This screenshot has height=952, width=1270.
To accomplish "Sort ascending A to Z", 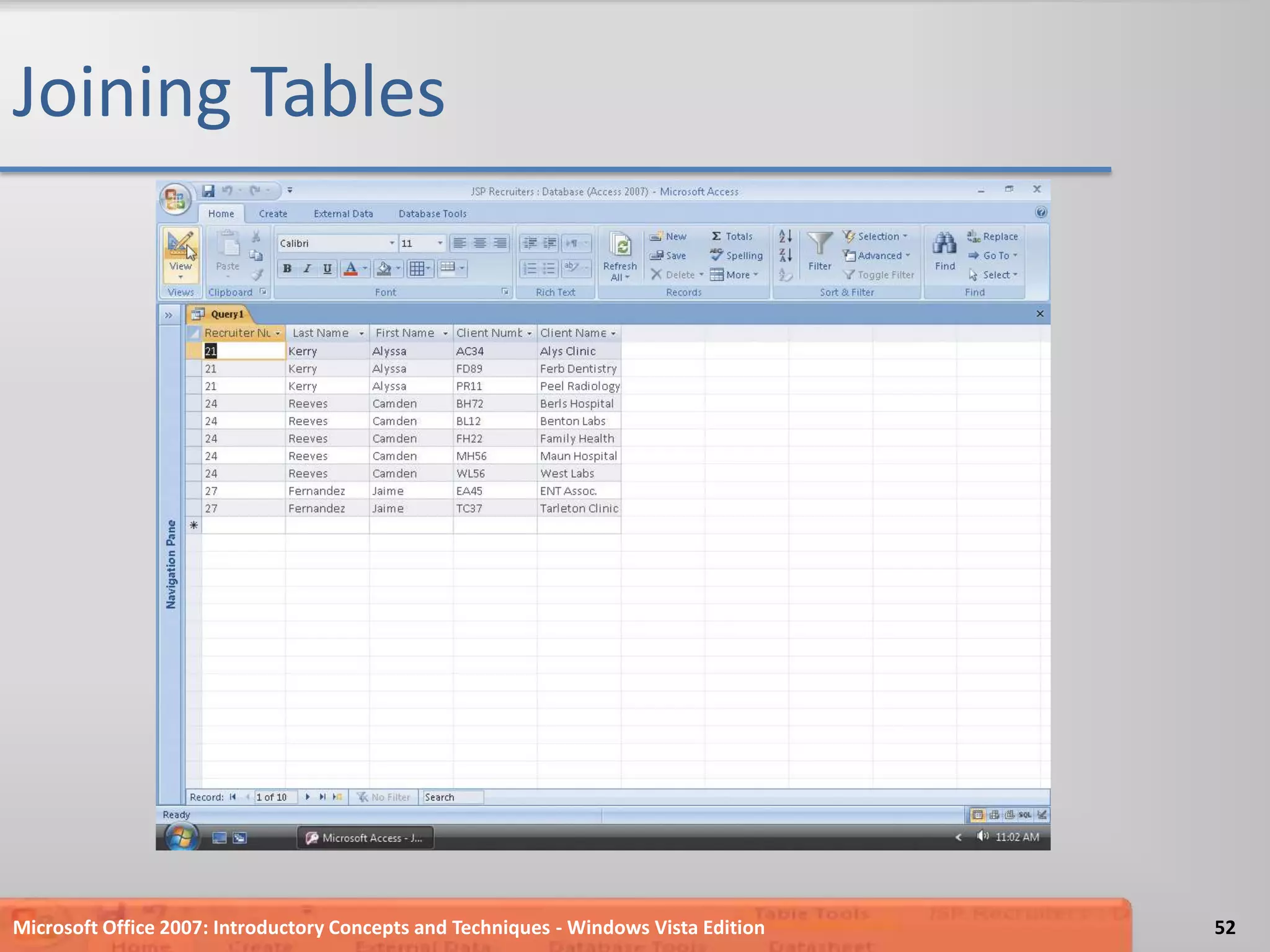I will (786, 236).
